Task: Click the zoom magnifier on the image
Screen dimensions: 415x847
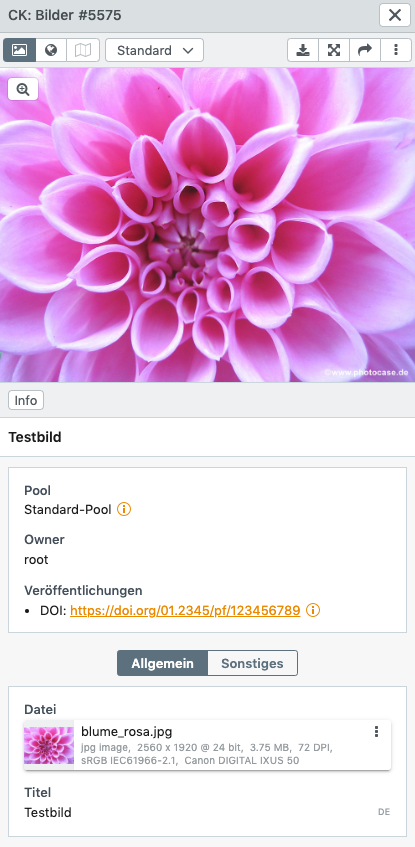Action: pos(23,89)
